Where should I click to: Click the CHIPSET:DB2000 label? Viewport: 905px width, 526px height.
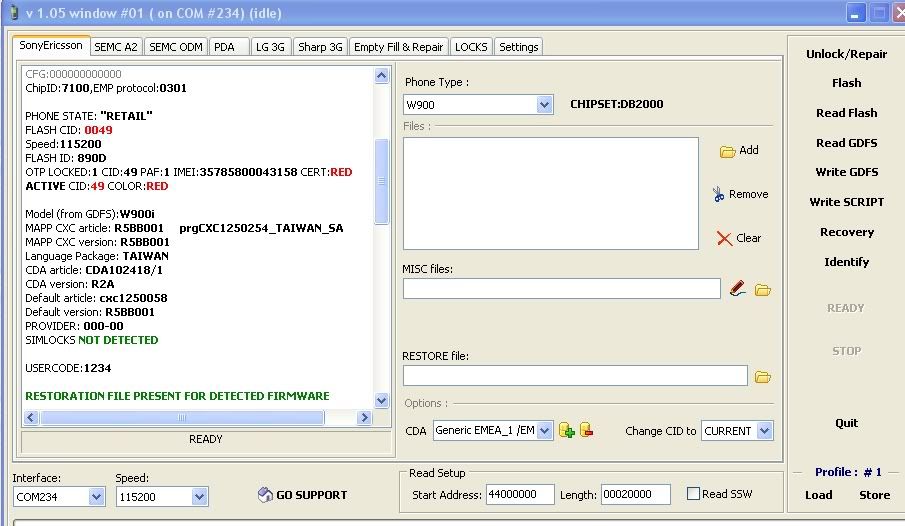coord(616,105)
